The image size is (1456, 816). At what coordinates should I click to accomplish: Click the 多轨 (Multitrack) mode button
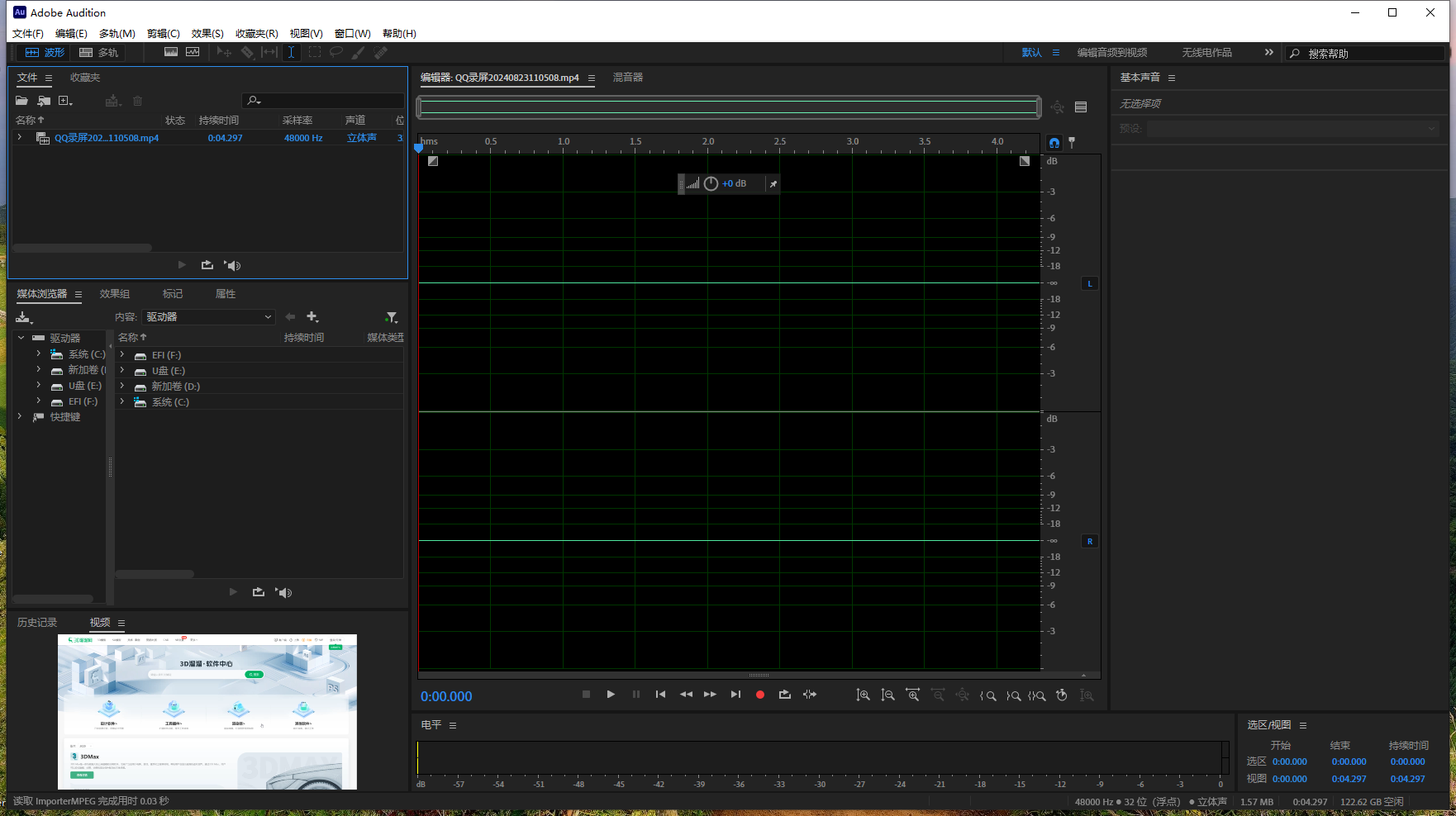(x=98, y=52)
